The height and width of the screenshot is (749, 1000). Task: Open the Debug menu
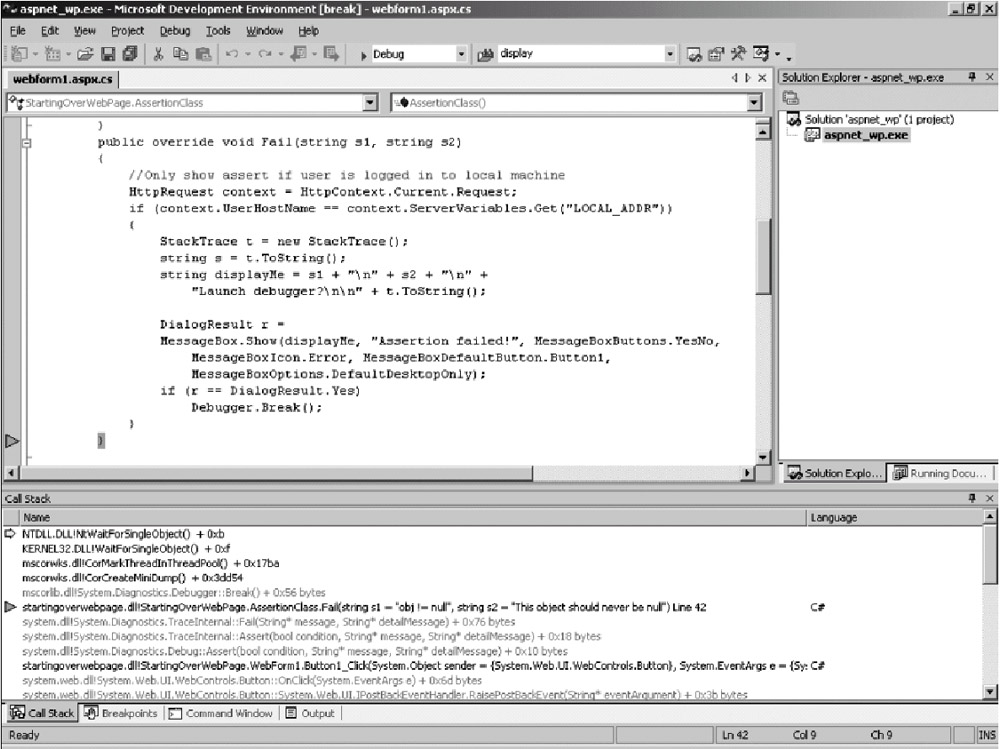click(174, 31)
